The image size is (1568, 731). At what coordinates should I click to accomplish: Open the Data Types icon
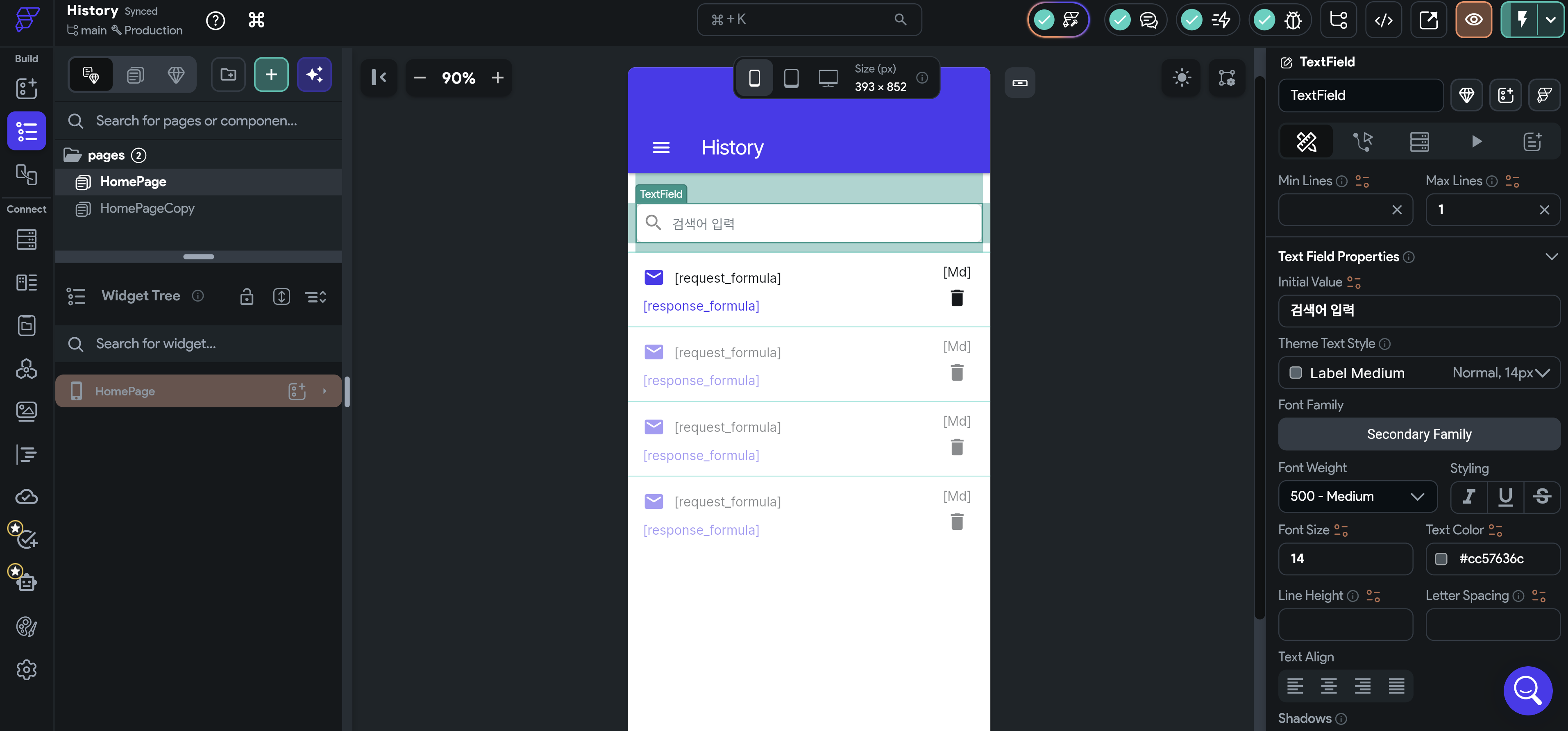[26, 282]
